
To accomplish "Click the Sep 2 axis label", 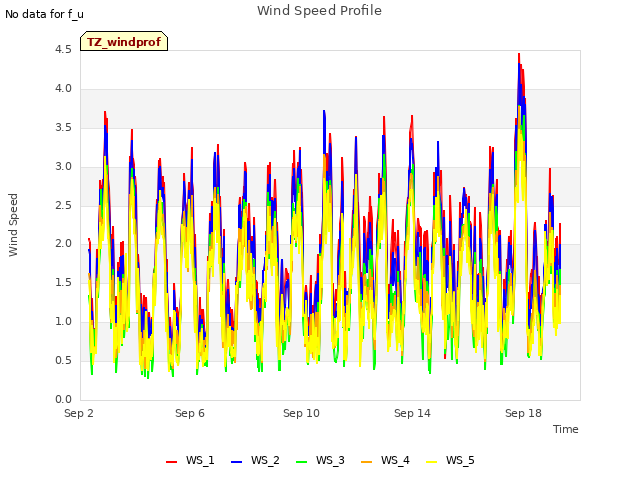I will point(79,413).
